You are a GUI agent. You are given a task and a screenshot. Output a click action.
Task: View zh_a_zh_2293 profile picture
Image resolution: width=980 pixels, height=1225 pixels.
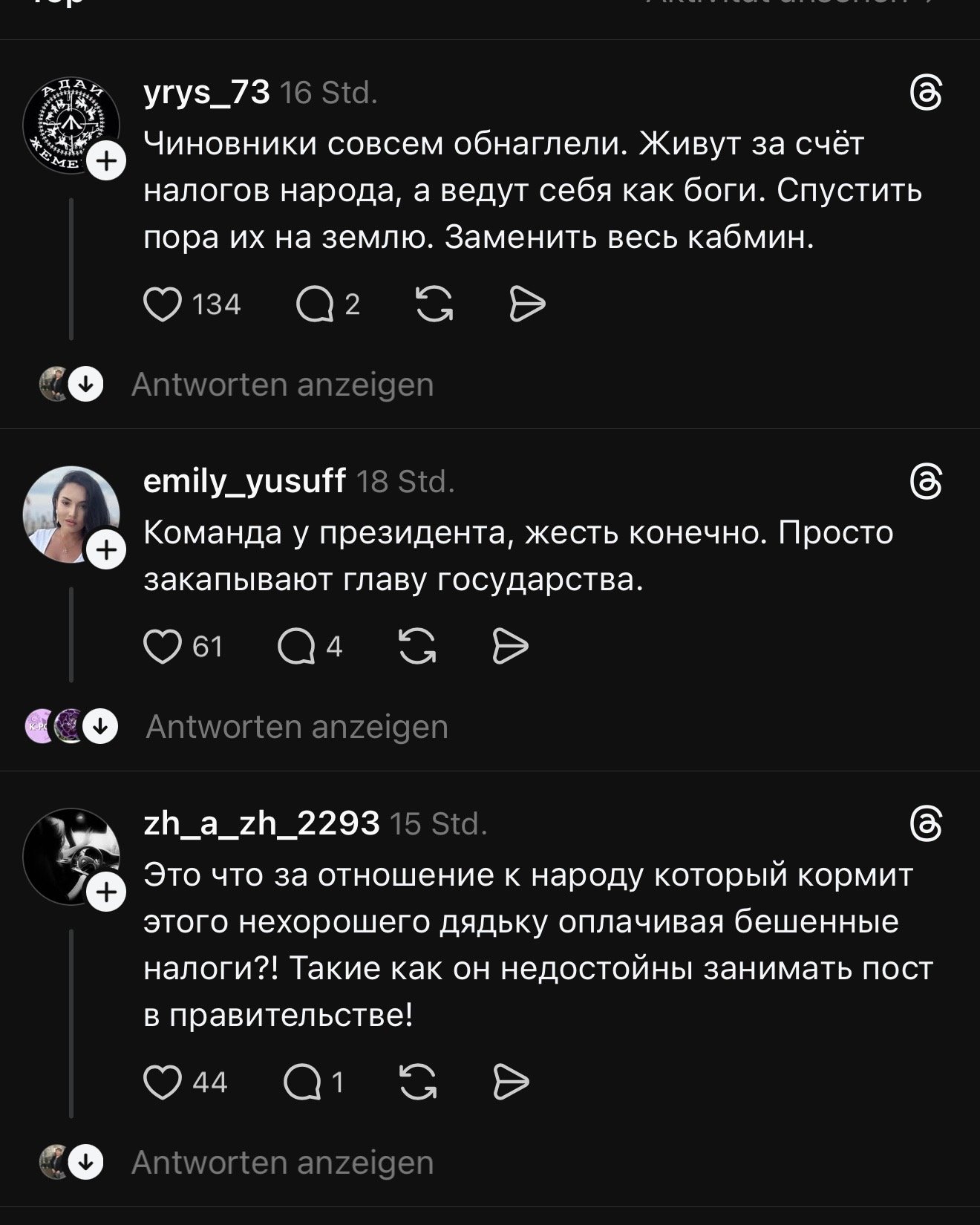pyautogui.click(x=65, y=852)
